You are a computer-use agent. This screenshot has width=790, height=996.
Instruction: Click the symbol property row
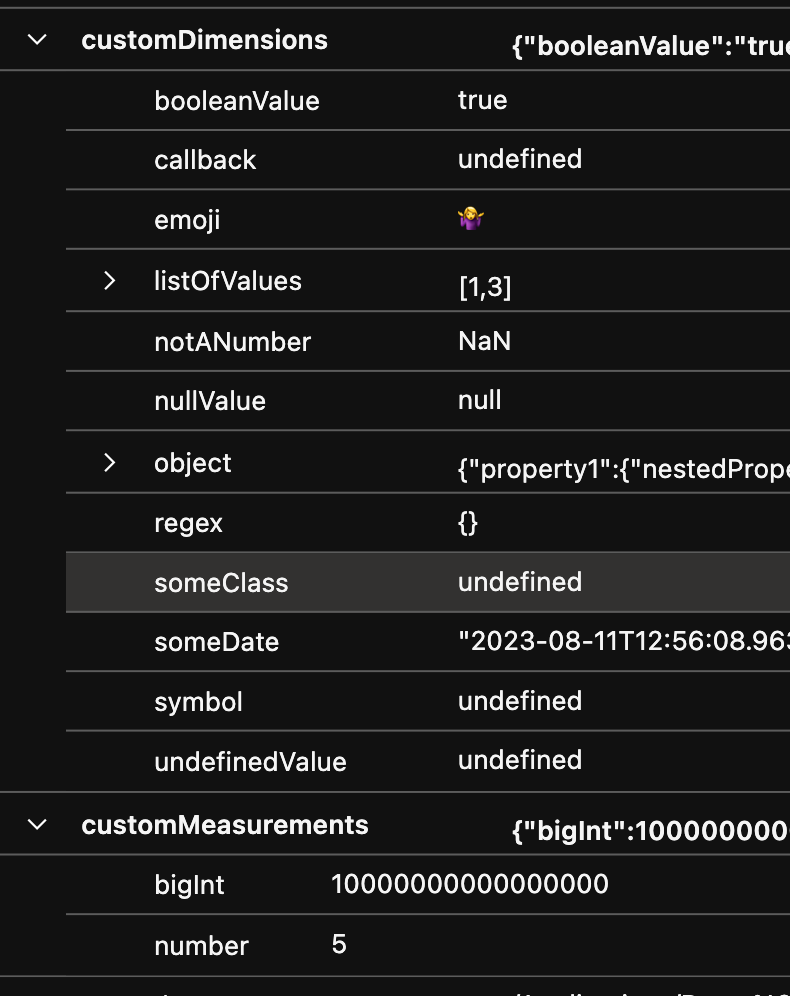(x=198, y=701)
